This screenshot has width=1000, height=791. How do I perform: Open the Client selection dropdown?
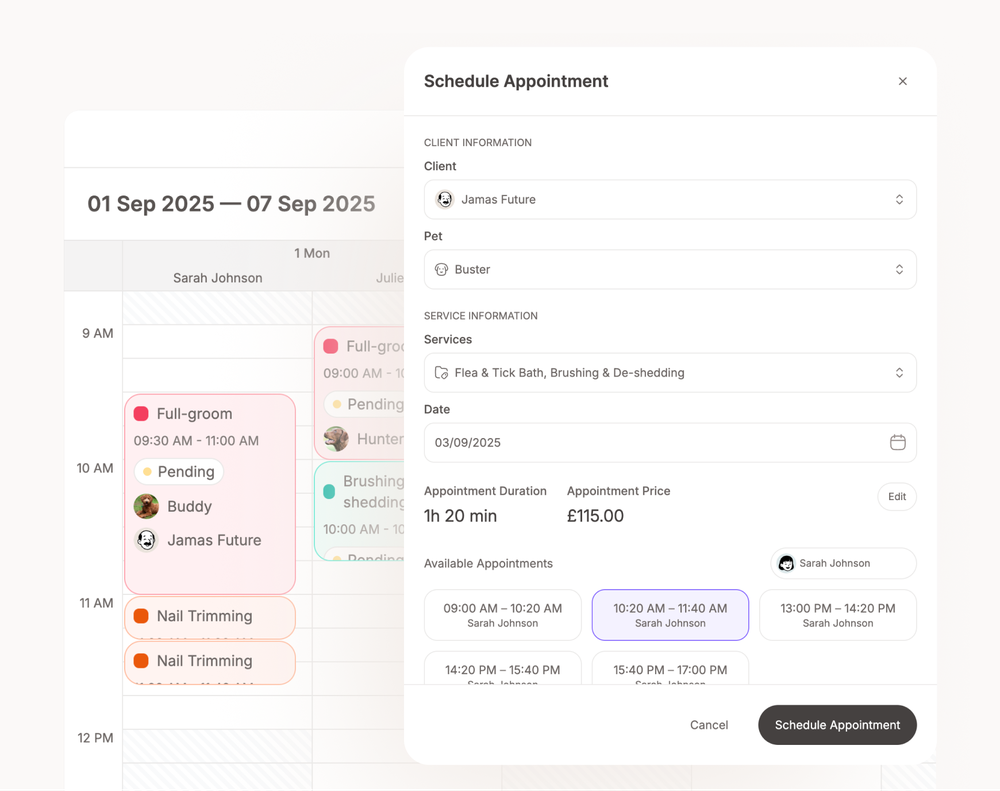tap(670, 199)
